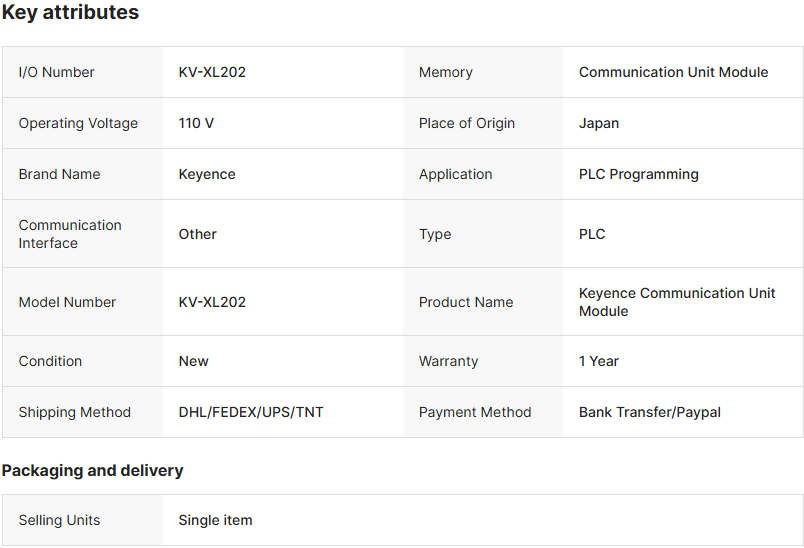Select the Single item value
The width and height of the screenshot is (804, 548).
[x=215, y=520]
